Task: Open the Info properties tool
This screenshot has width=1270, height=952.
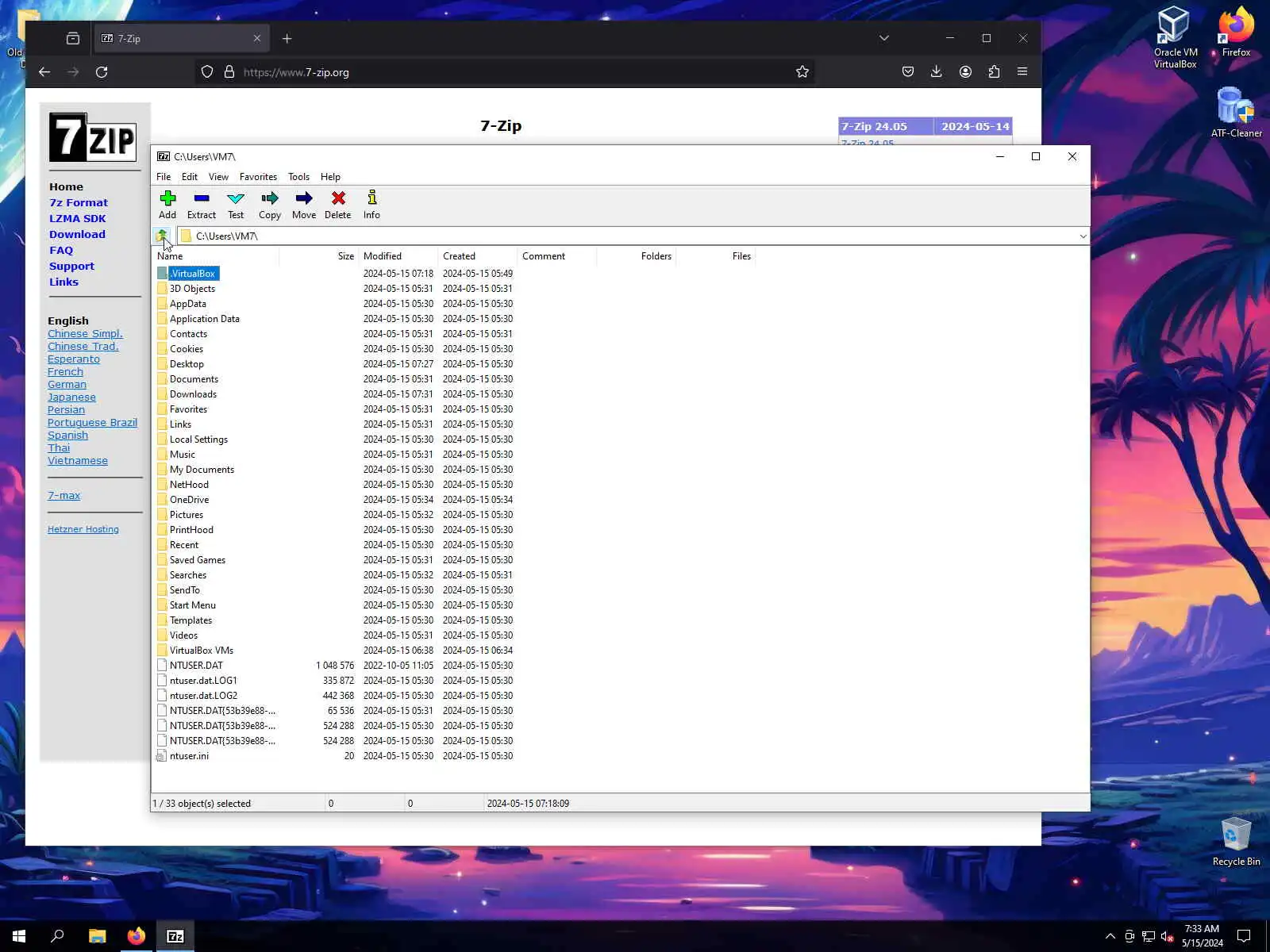Action: pyautogui.click(x=371, y=205)
